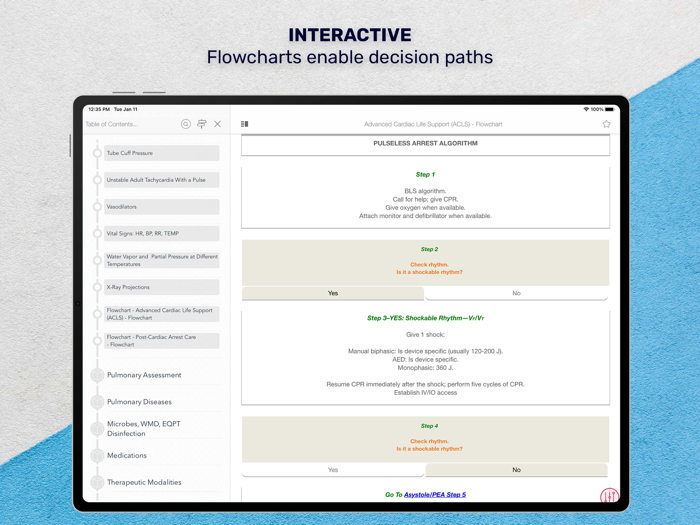700x525 pixels.
Task: Select Yes under Step 4
Action: [x=333, y=470]
